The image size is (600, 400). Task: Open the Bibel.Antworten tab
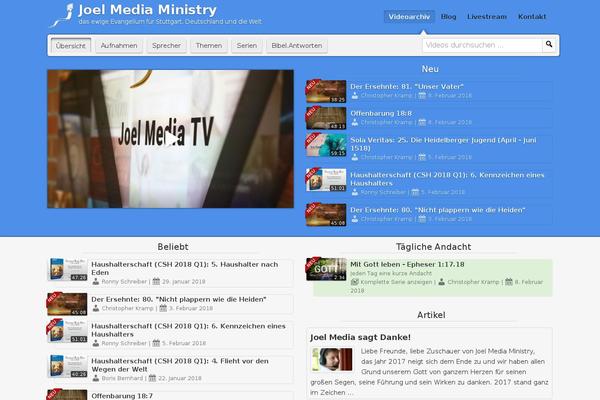pos(297,46)
